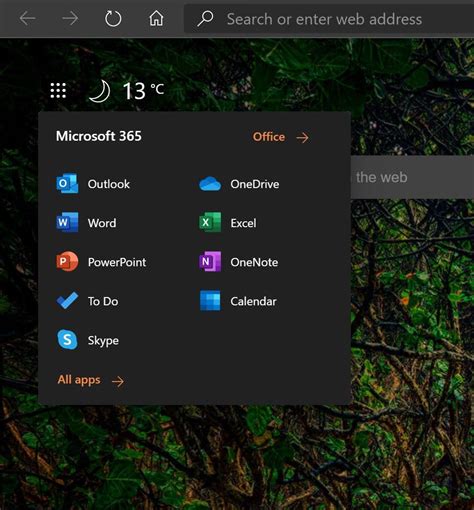Launch Excel from its X icon
This screenshot has height=510, width=474.
(x=210, y=222)
